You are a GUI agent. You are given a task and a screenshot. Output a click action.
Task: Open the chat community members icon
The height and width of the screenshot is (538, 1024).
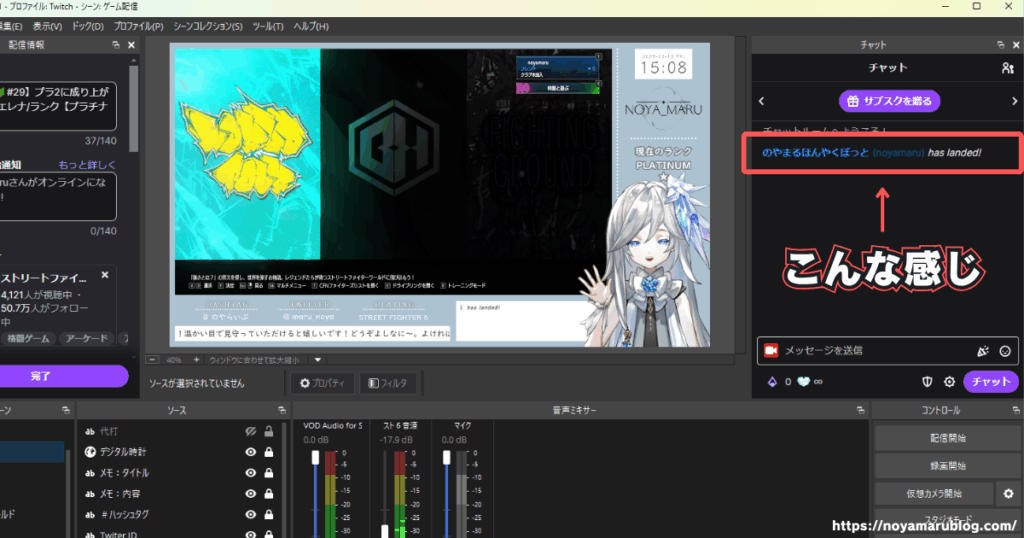[x=1007, y=68]
